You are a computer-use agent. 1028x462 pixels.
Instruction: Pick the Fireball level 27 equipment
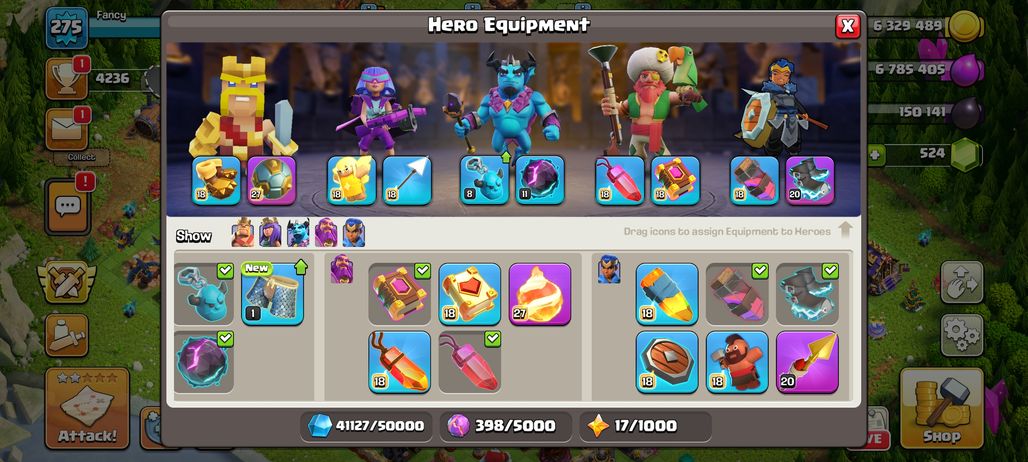click(x=540, y=294)
